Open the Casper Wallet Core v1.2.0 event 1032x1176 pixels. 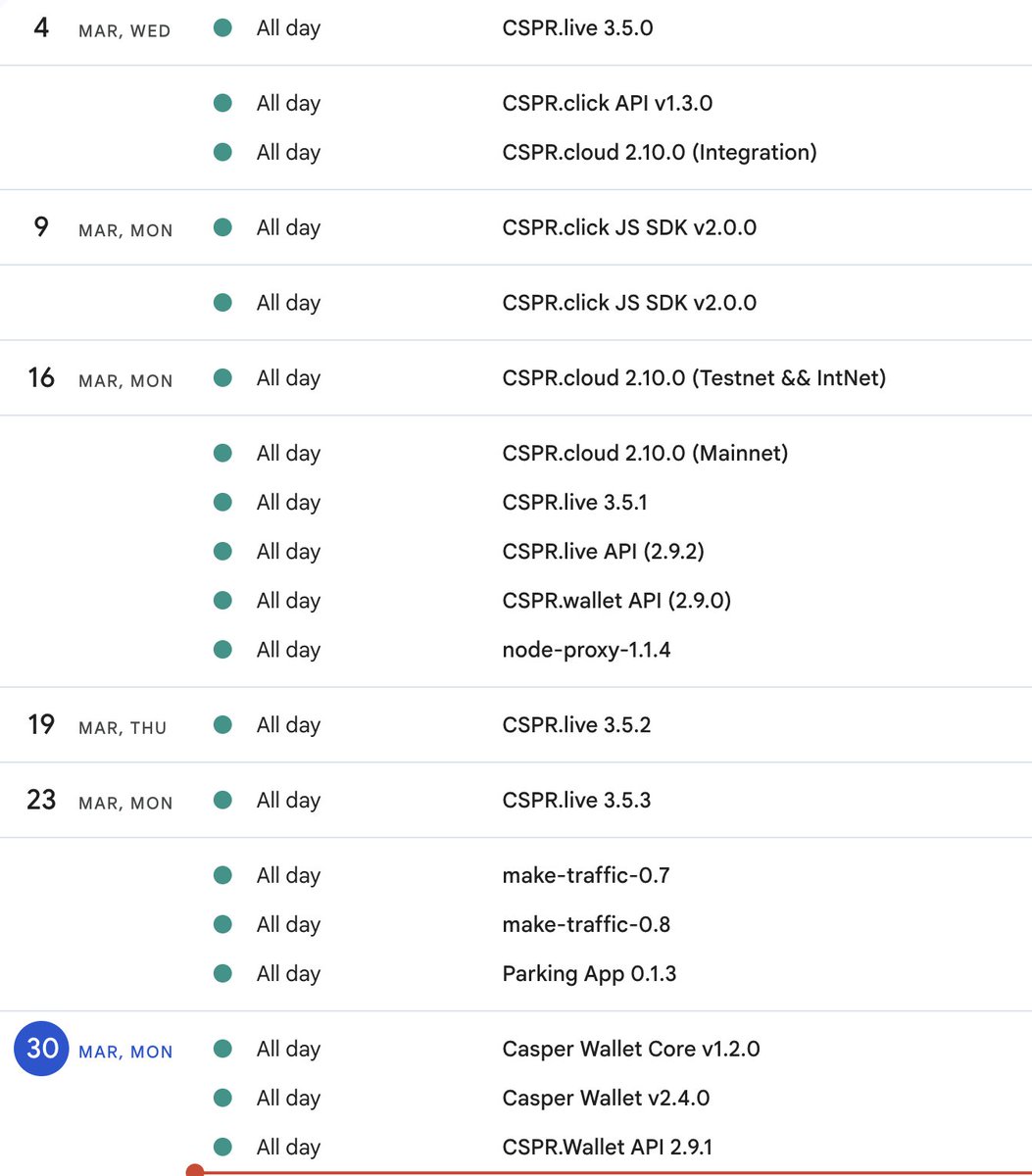pyautogui.click(x=631, y=1049)
